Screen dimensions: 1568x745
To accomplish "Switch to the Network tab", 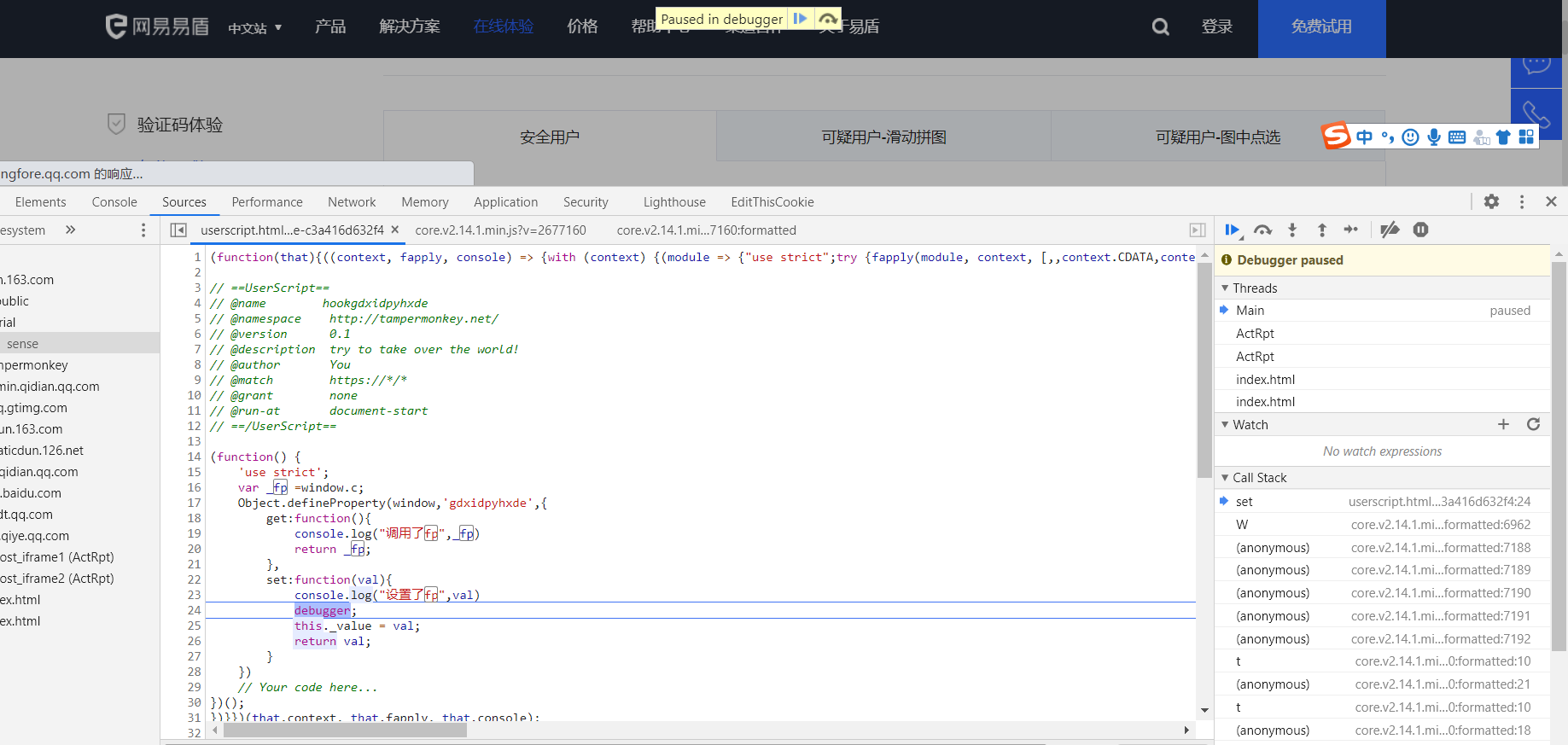I will click(x=352, y=202).
